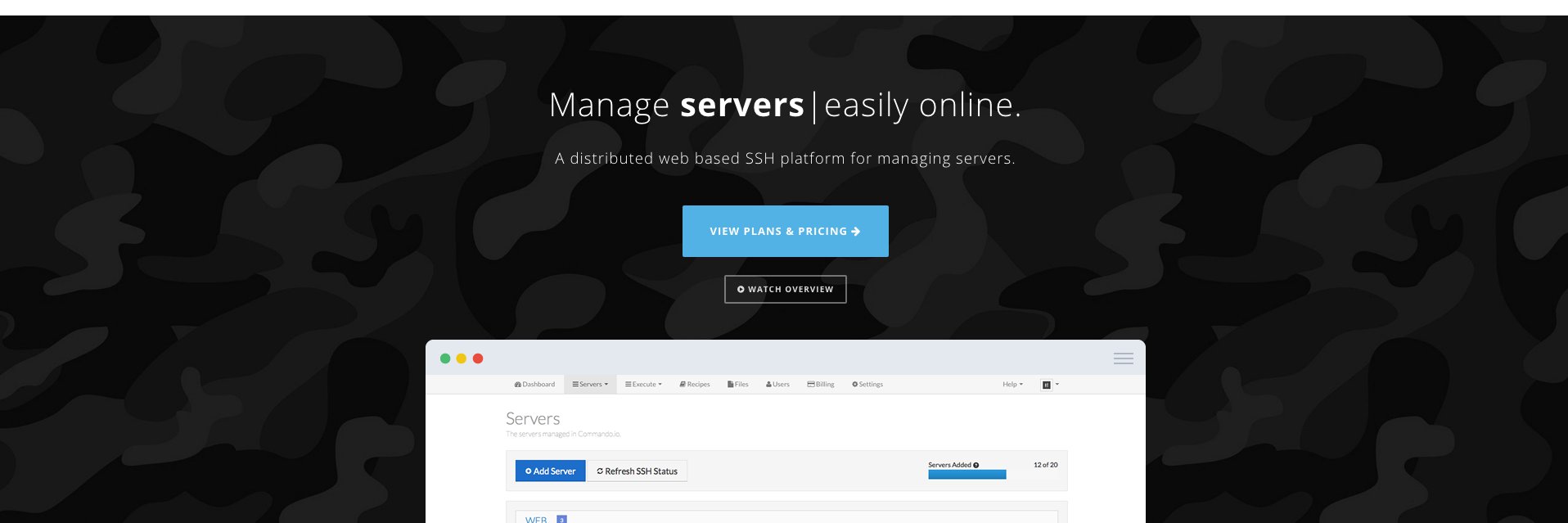Click the '12 of 20' server count

click(x=1045, y=465)
